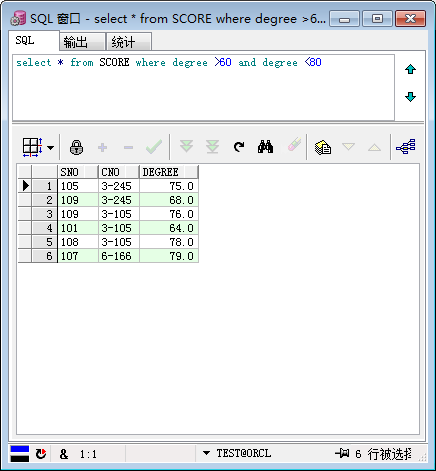Viewport: 436px width, 471px height.
Task: Open the find binoculars icon
Action: pos(265,147)
